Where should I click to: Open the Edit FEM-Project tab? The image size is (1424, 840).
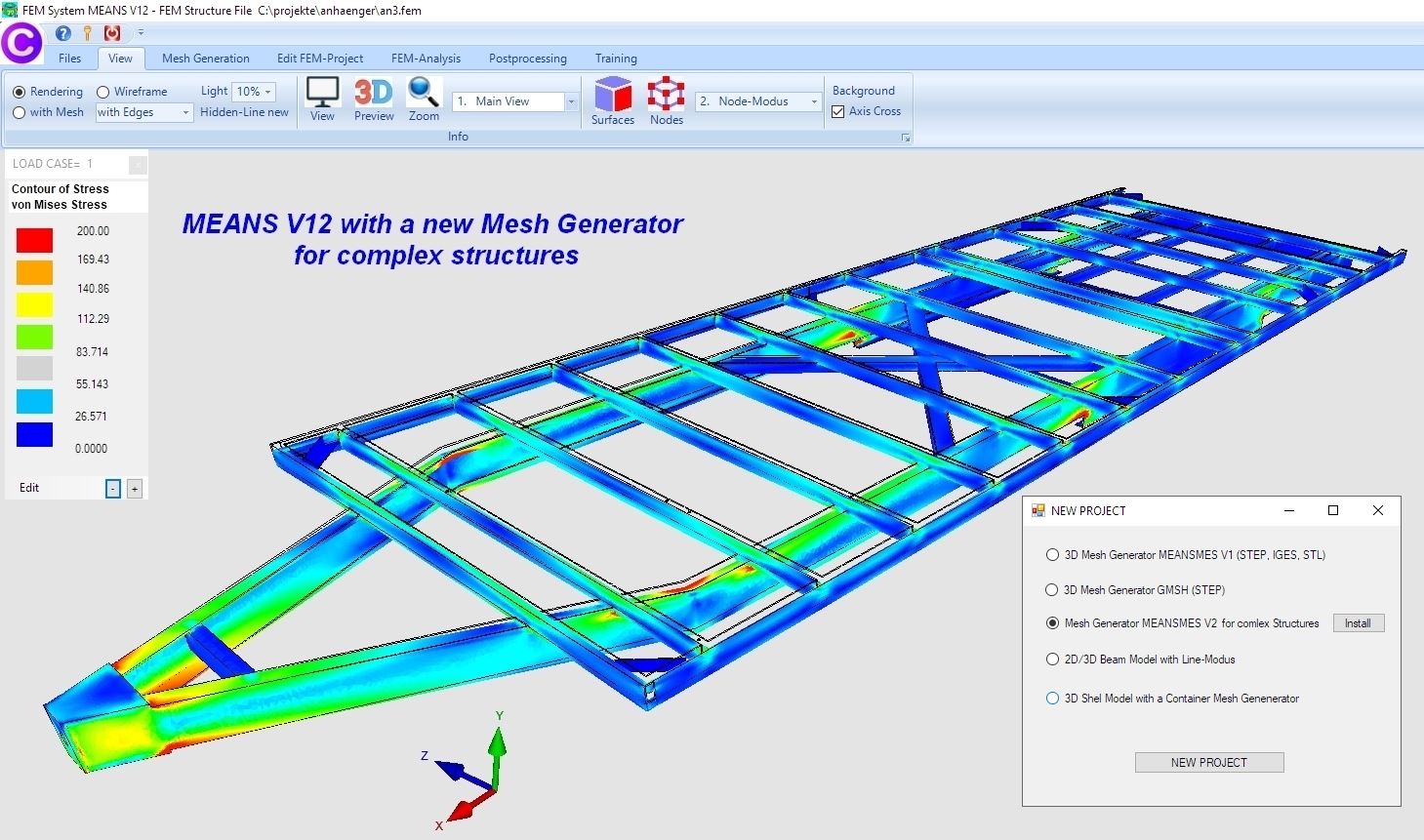click(320, 59)
